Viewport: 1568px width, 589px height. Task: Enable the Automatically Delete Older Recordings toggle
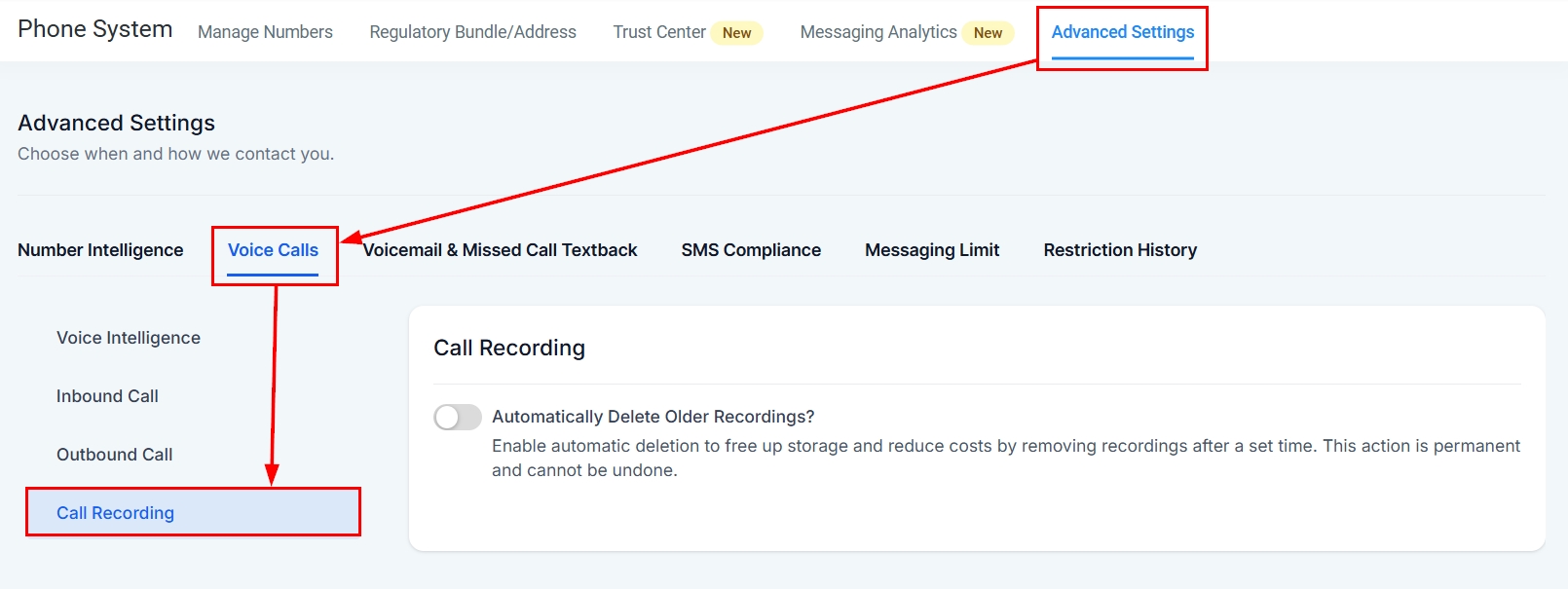(458, 418)
